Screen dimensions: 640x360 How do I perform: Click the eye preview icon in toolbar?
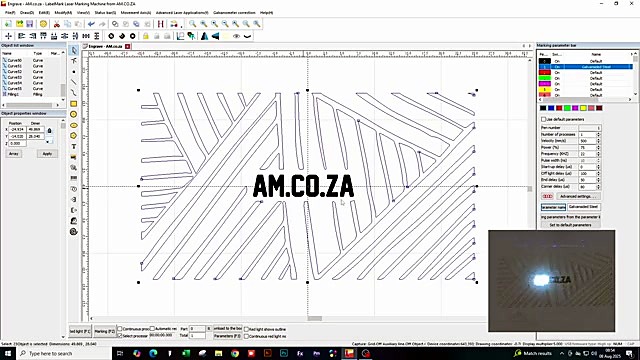236,36
